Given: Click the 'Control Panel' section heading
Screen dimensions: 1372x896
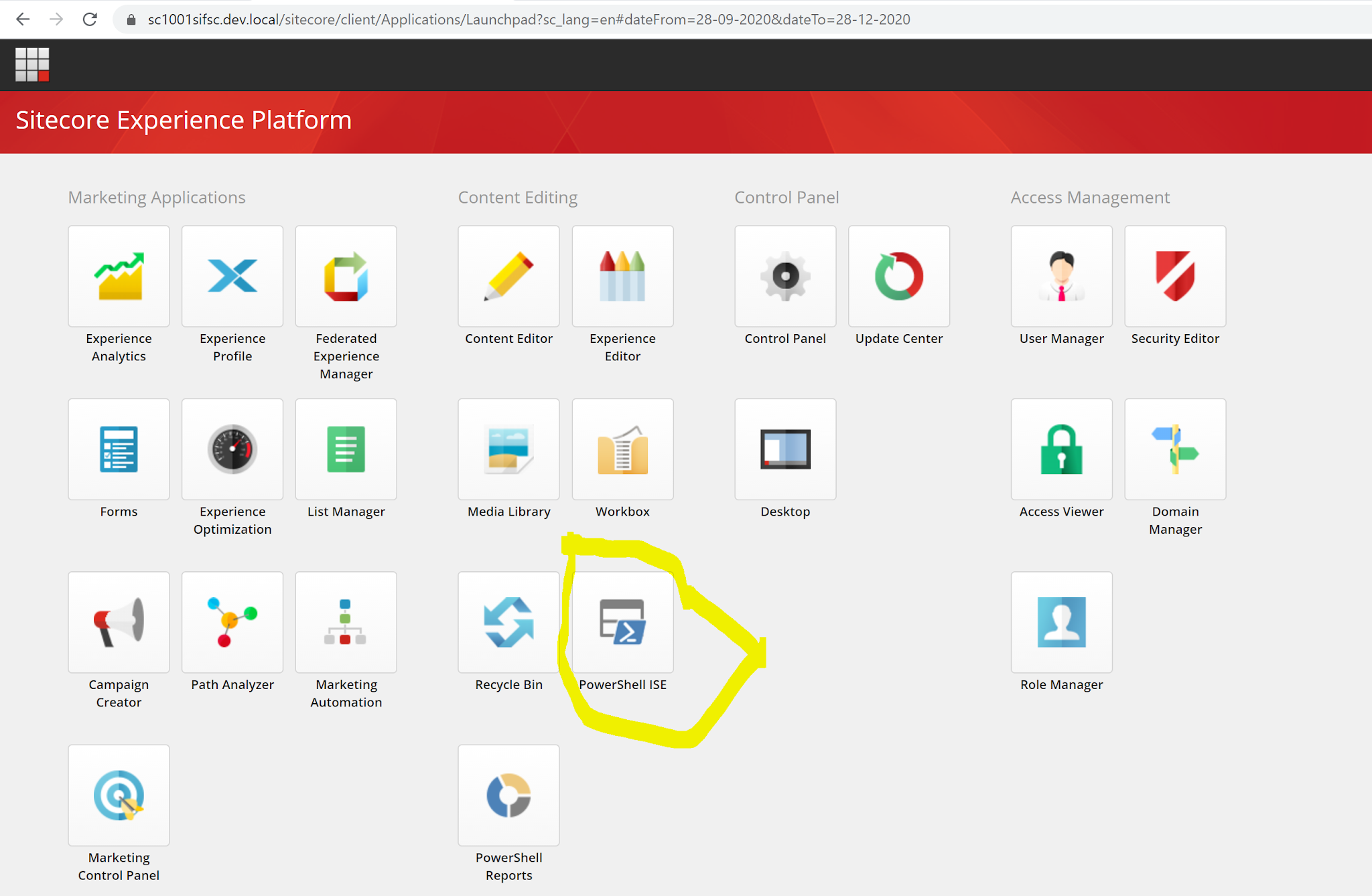Looking at the screenshot, I should point(786,198).
